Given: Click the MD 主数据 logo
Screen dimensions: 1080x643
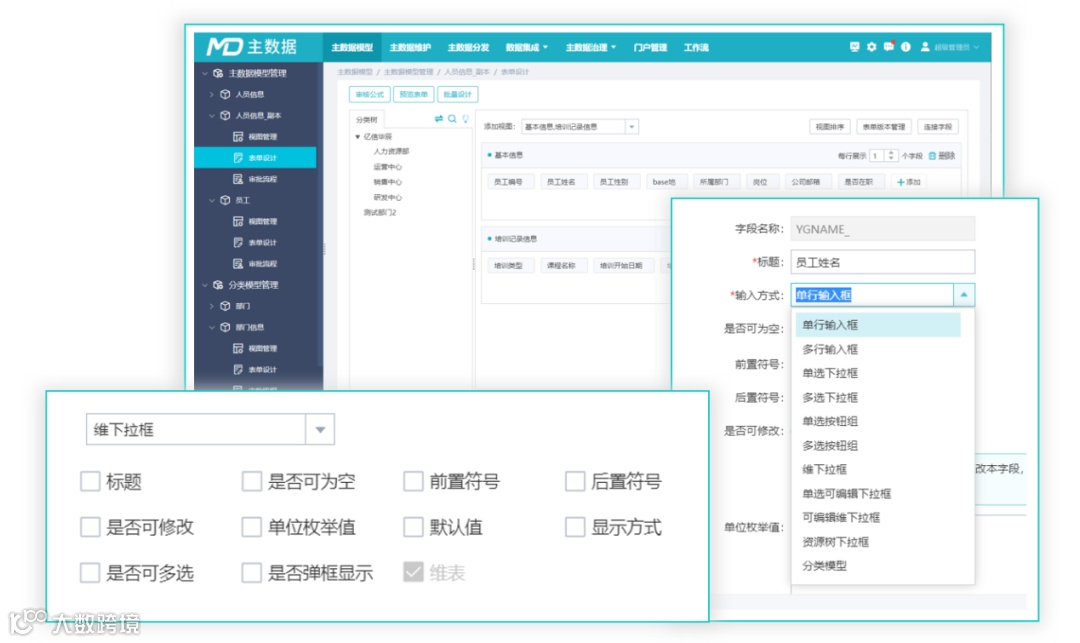Looking at the screenshot, I should 251,47.
